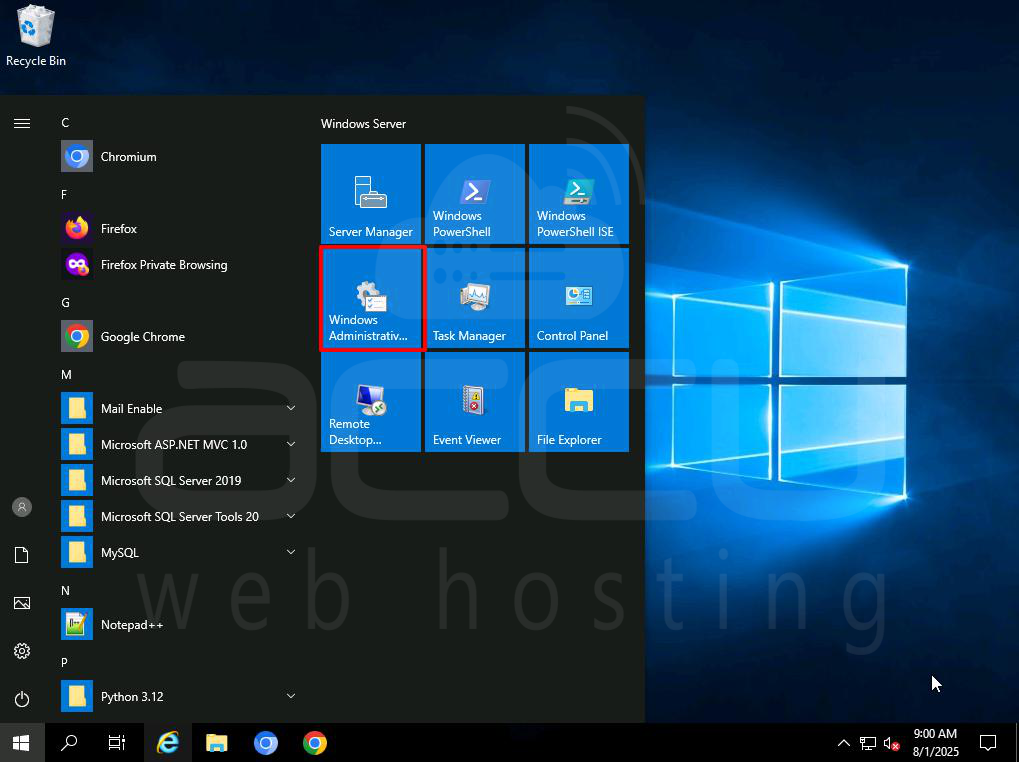The image size is (1019, 762).
Task: Expand the hamburger menu in the sidebar
Action: tap(22, 123)
